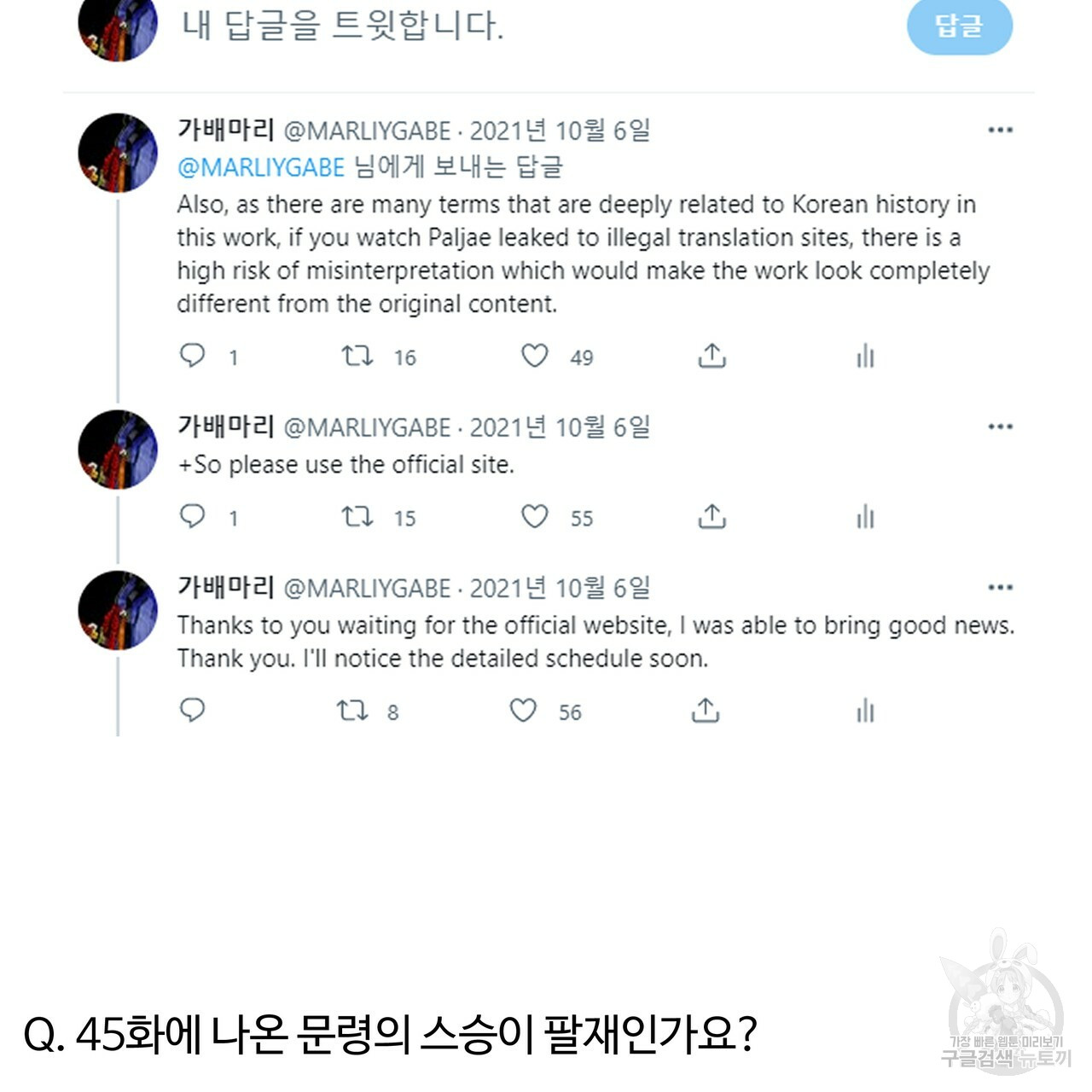This screenshot has height=1092, width=1092.
Task: Like the tweet with 55 likes
Action: [x=535, y=515]
